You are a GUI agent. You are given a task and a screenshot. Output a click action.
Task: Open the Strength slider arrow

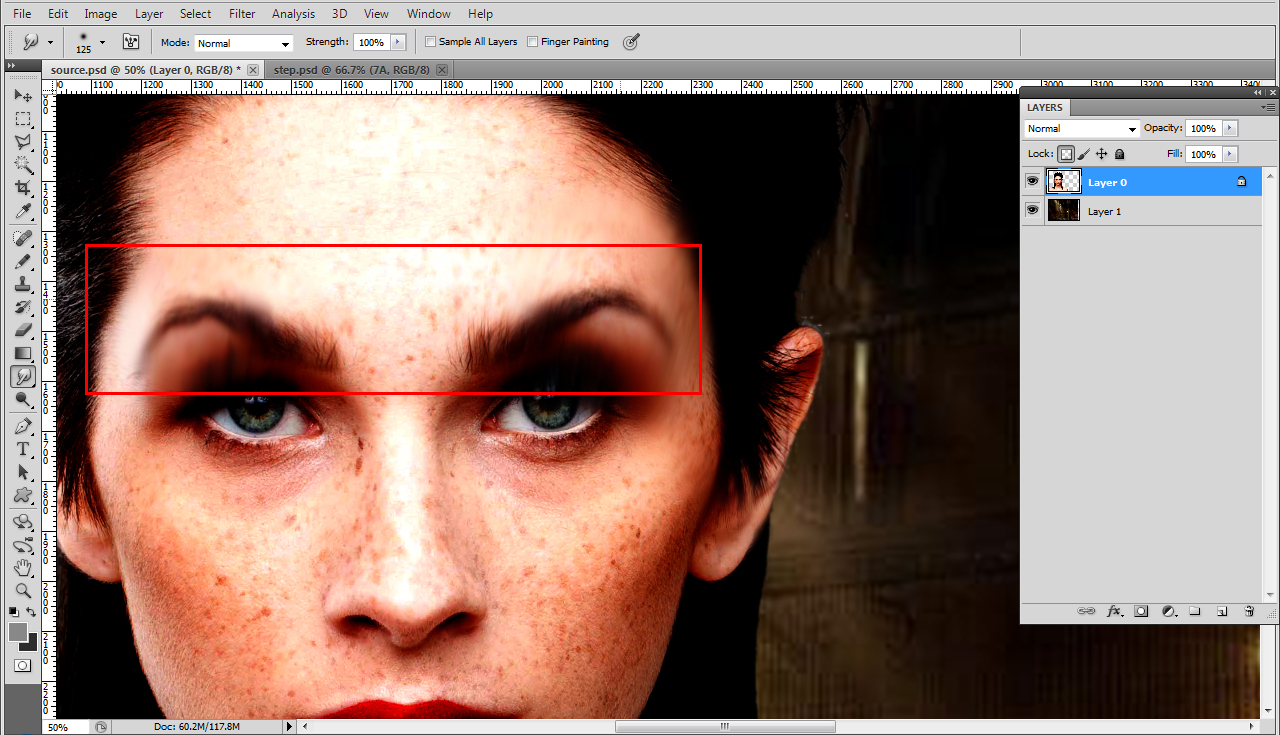click(399, 42)
